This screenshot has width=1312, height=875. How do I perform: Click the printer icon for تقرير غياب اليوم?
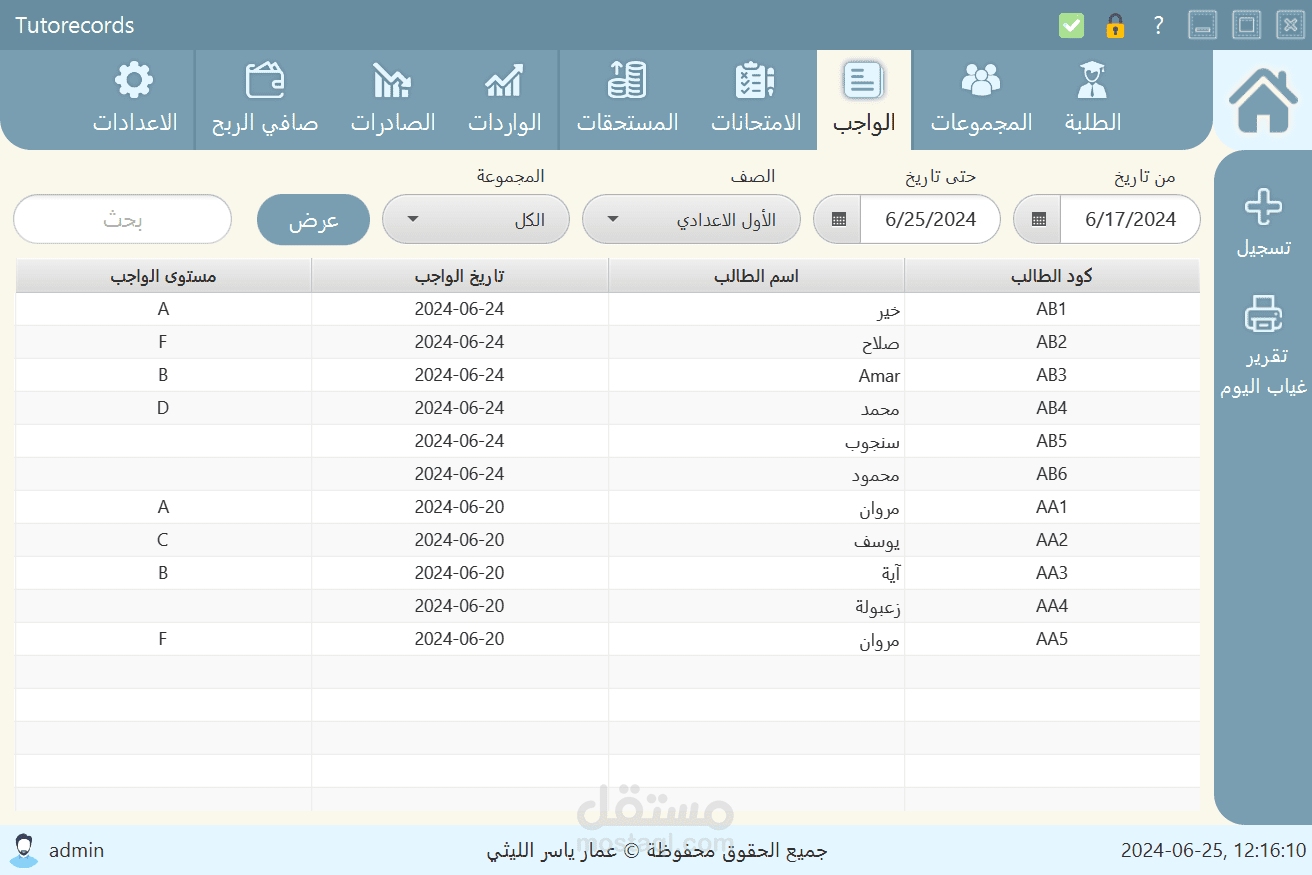click(x=1263, y=313)
